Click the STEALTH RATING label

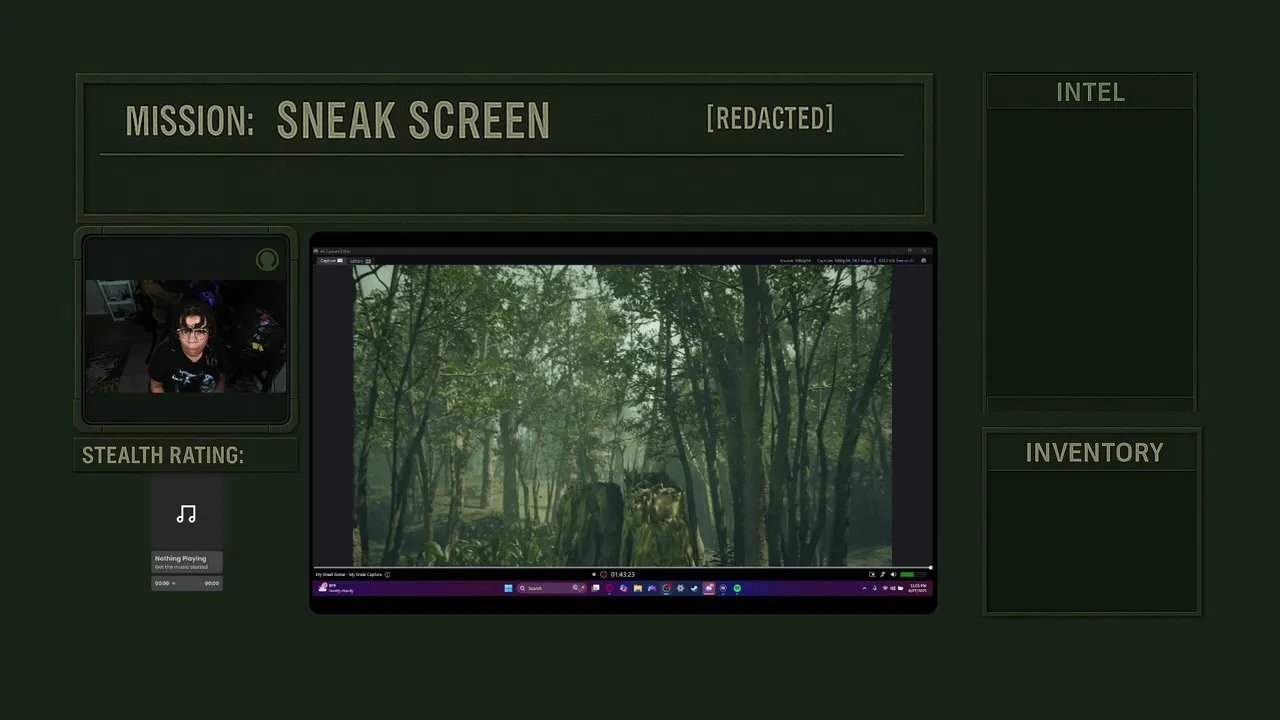[163, 455]
